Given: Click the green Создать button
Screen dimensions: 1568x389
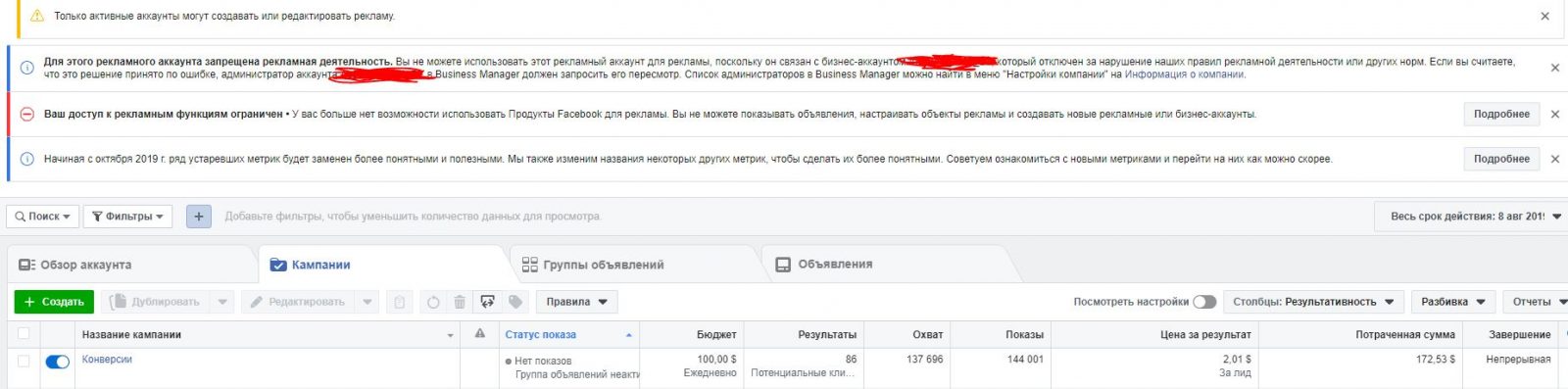Looking at the screenshot, I should coord(54,302).
